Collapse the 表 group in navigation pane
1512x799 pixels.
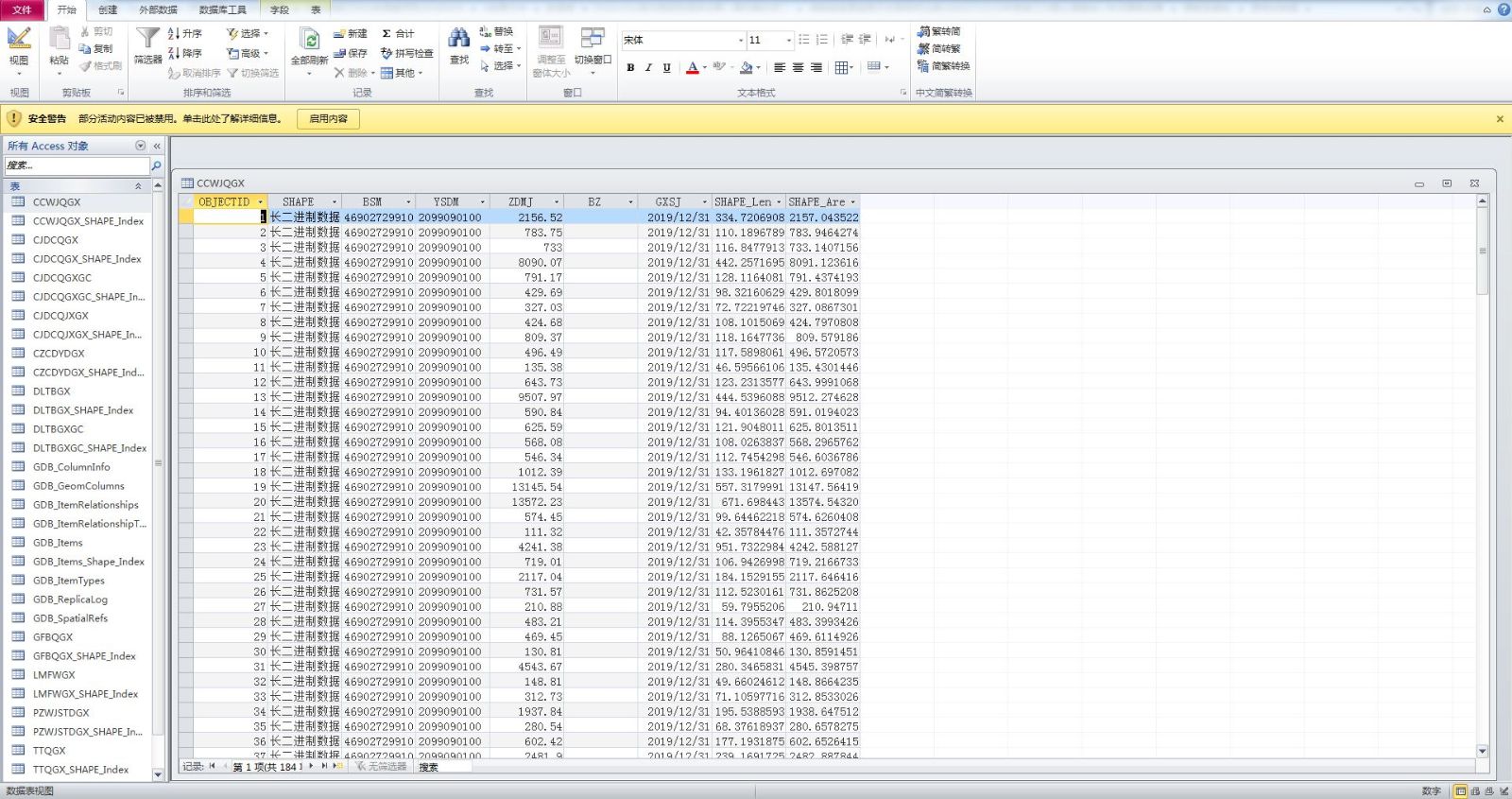coord(139,186)
